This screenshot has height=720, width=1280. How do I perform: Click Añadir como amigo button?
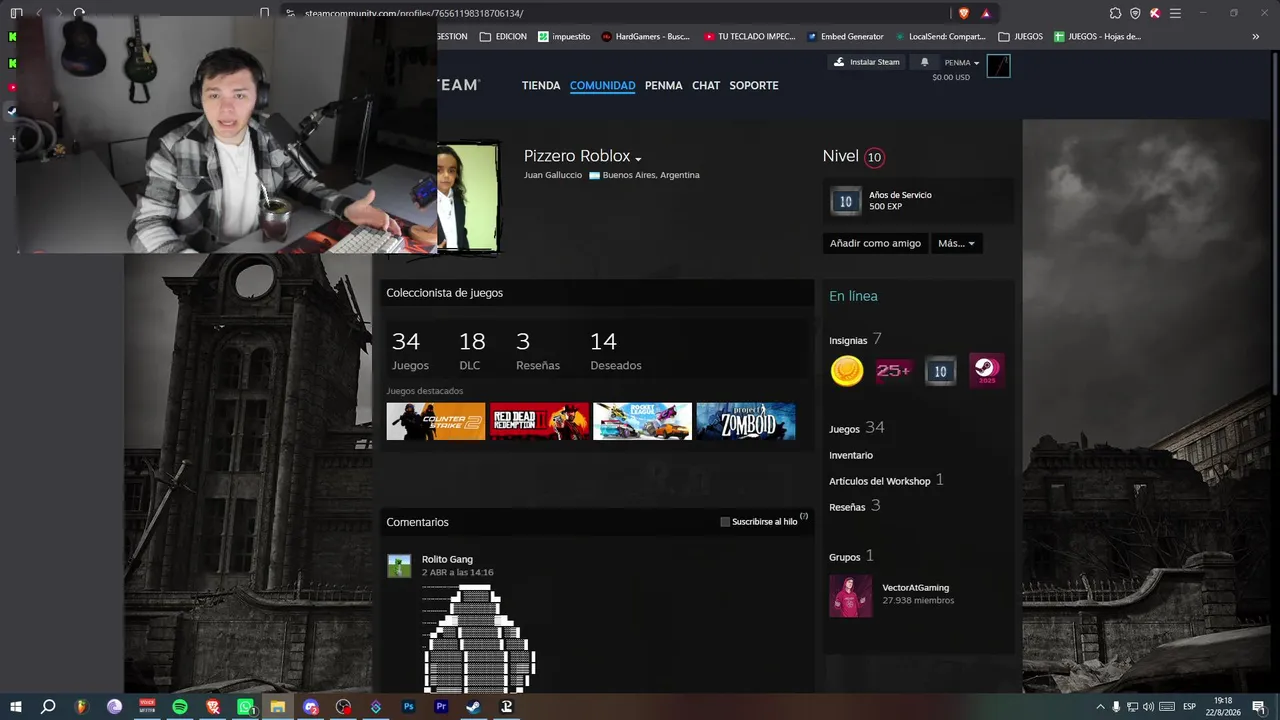point(875,243)
